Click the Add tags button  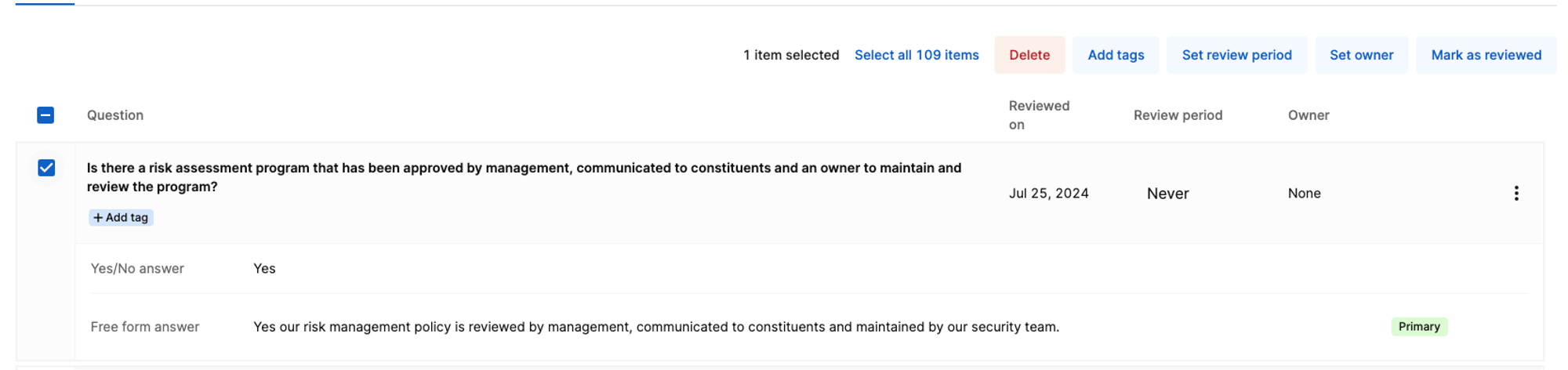(1116, 55)
